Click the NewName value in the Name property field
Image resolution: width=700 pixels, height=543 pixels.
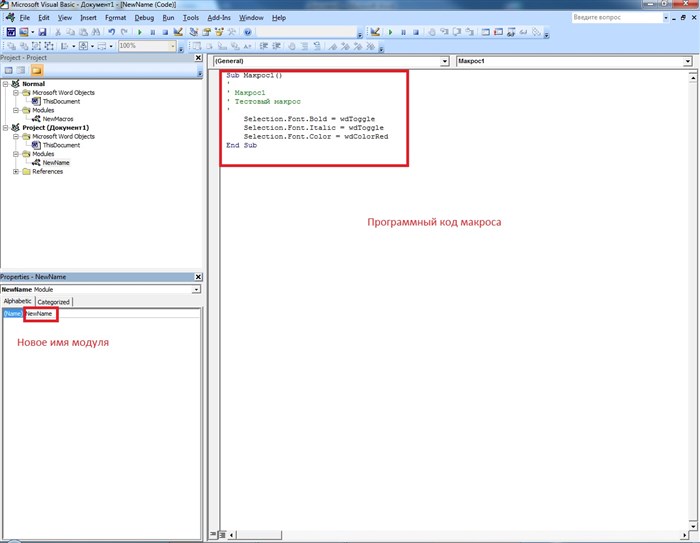pos(39,314)
